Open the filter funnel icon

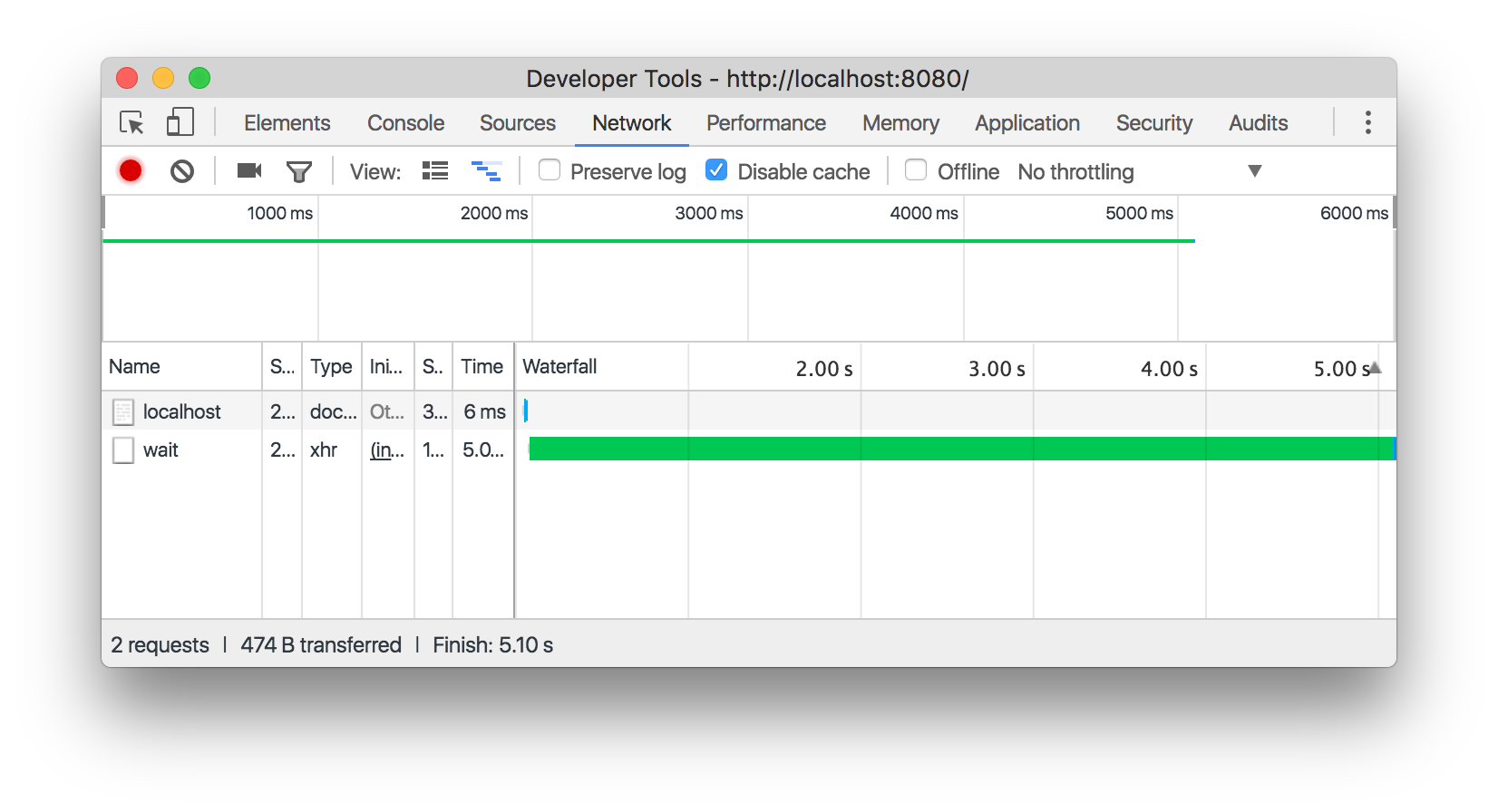pyautogui.click(x=298, y=171)
